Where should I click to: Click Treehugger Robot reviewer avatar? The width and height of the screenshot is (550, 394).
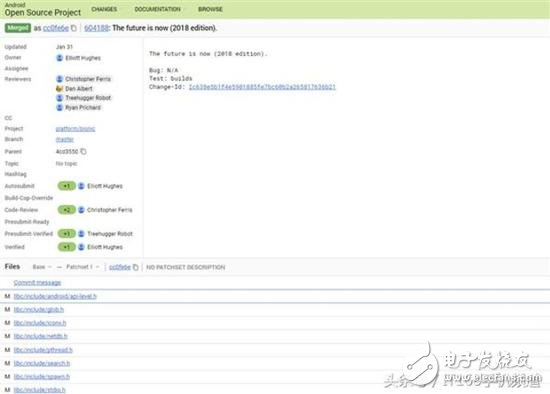click(x=60, y=98)
